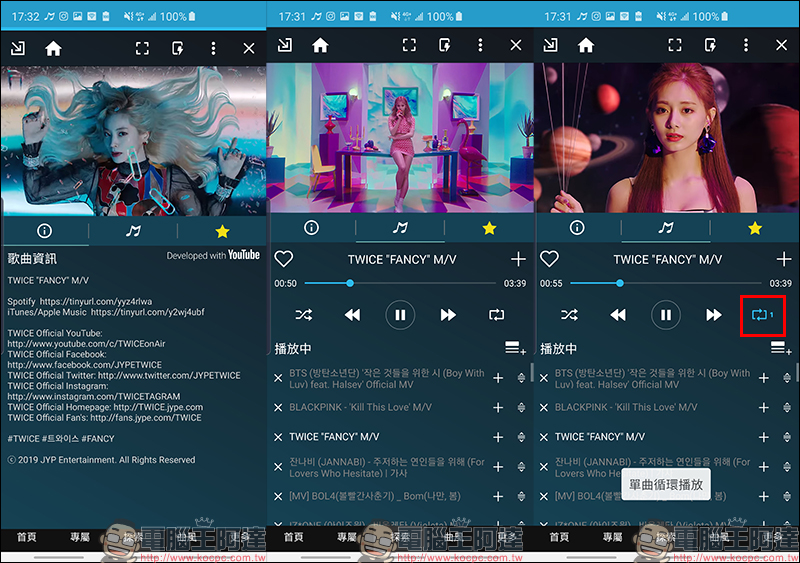Skip to next track in middle screen

pos(448,315)
